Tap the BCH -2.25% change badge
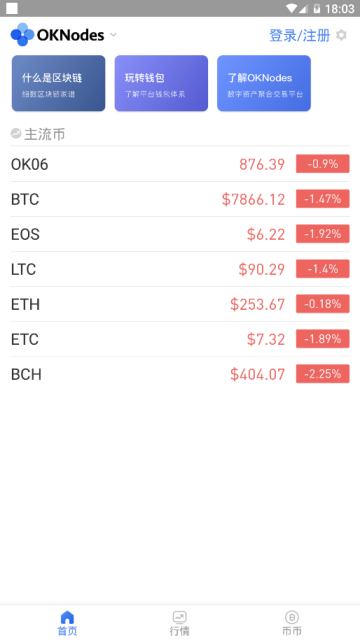Viewport: 360px width, 640px height. [322, 373]
